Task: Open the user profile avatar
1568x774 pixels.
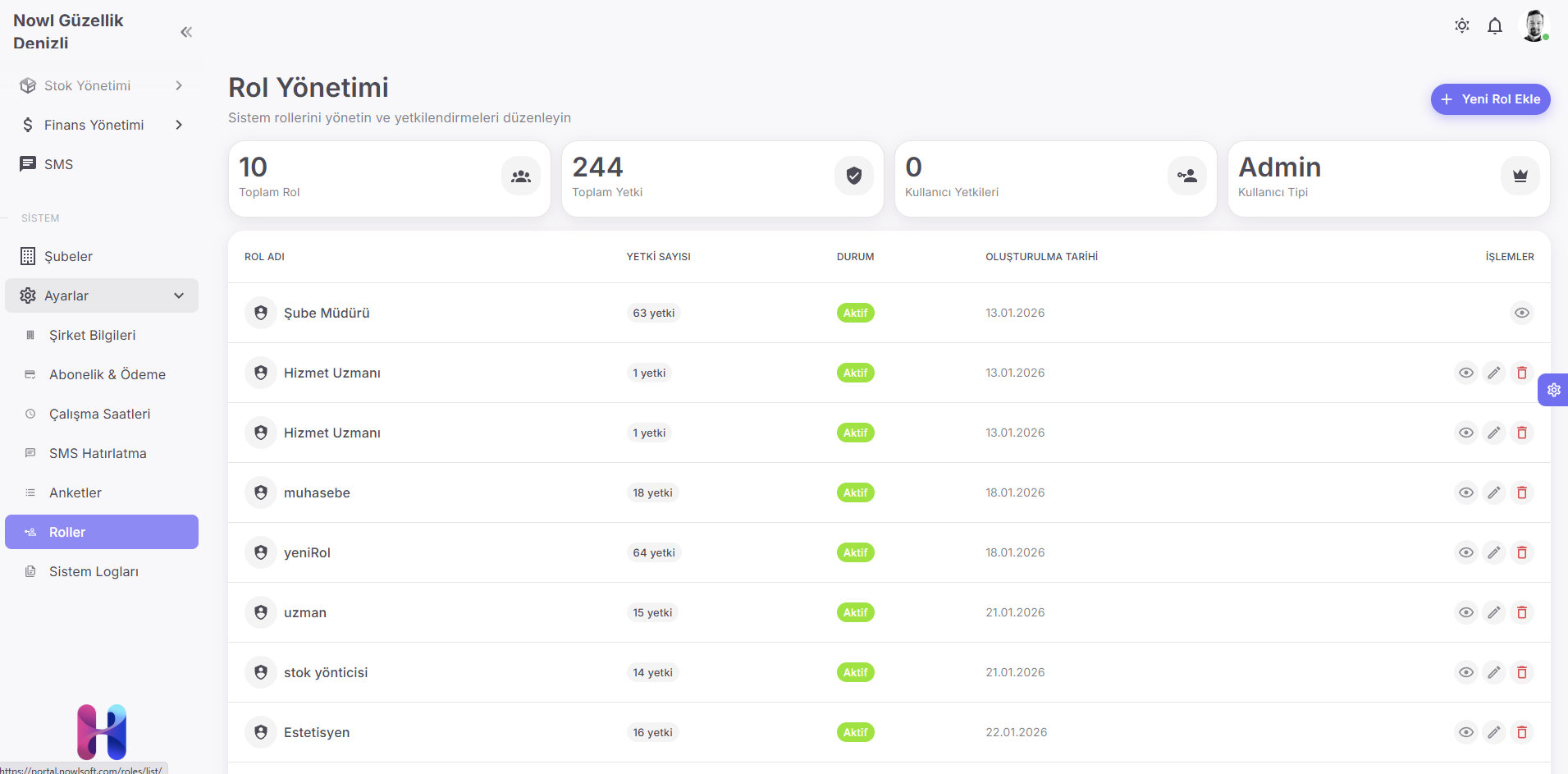Action: (x=1534, y=26)
